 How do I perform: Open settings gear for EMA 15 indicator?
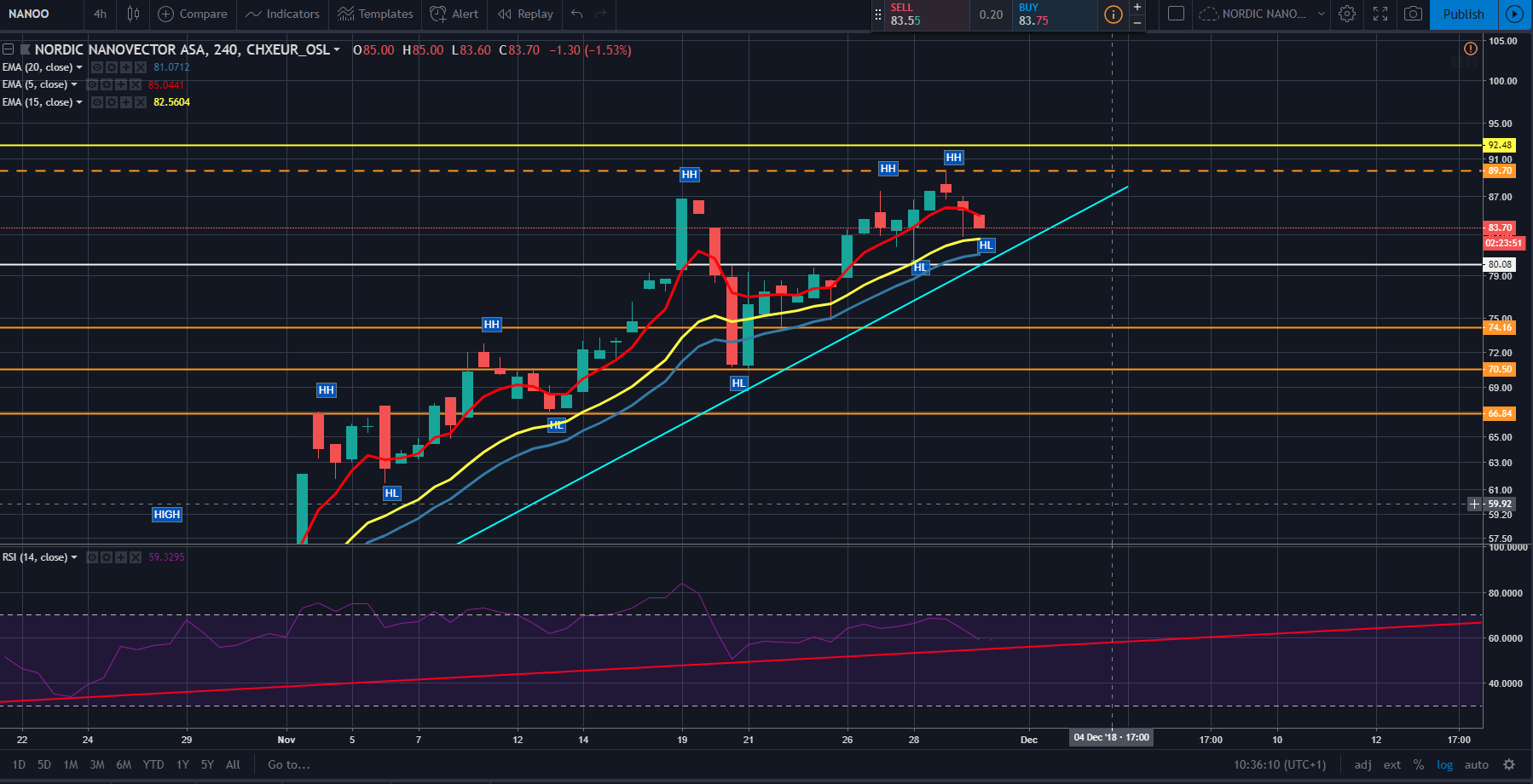click(112, 102)
